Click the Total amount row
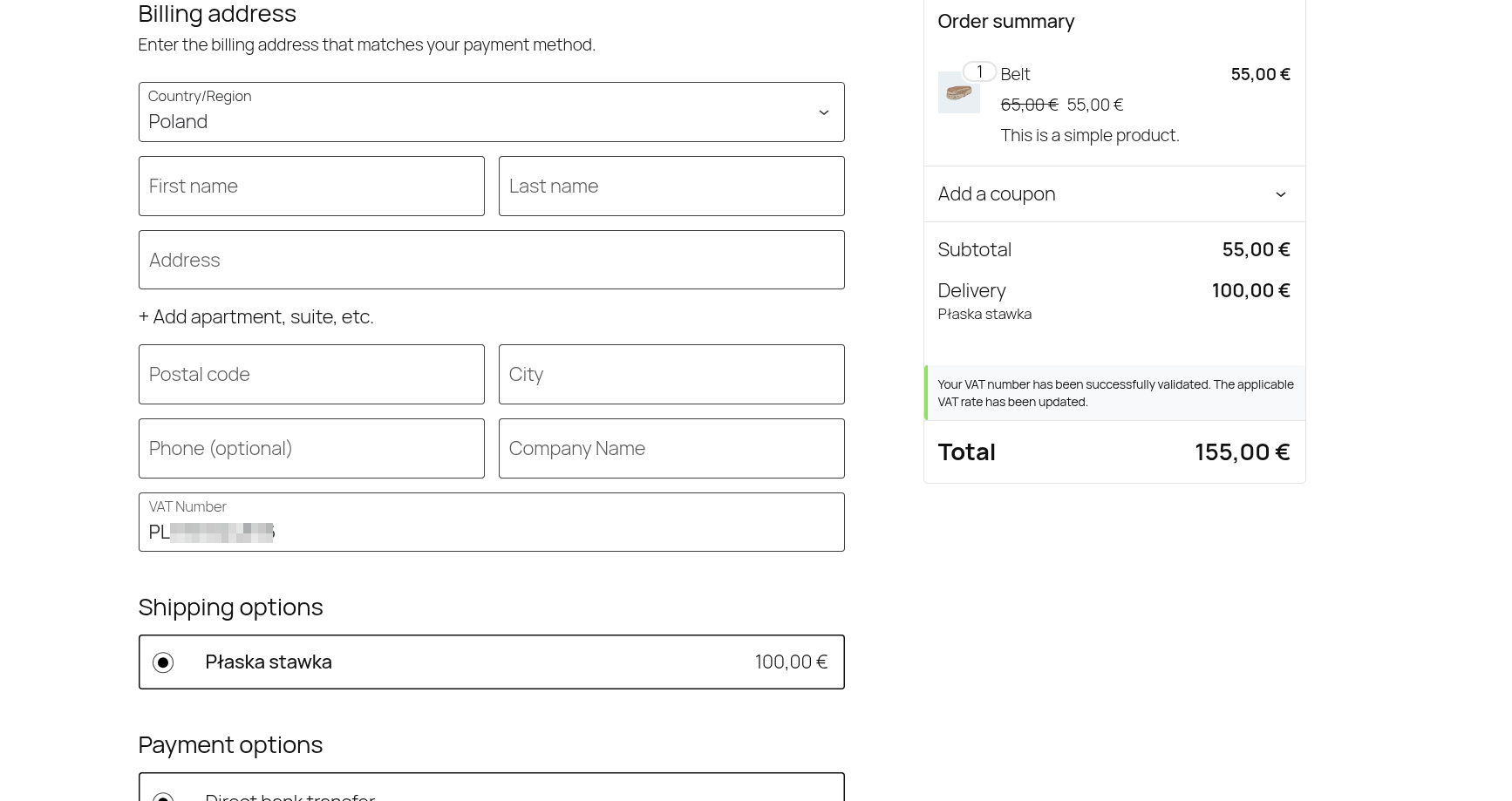1512x801 pixels. [x=1114, y=451]
